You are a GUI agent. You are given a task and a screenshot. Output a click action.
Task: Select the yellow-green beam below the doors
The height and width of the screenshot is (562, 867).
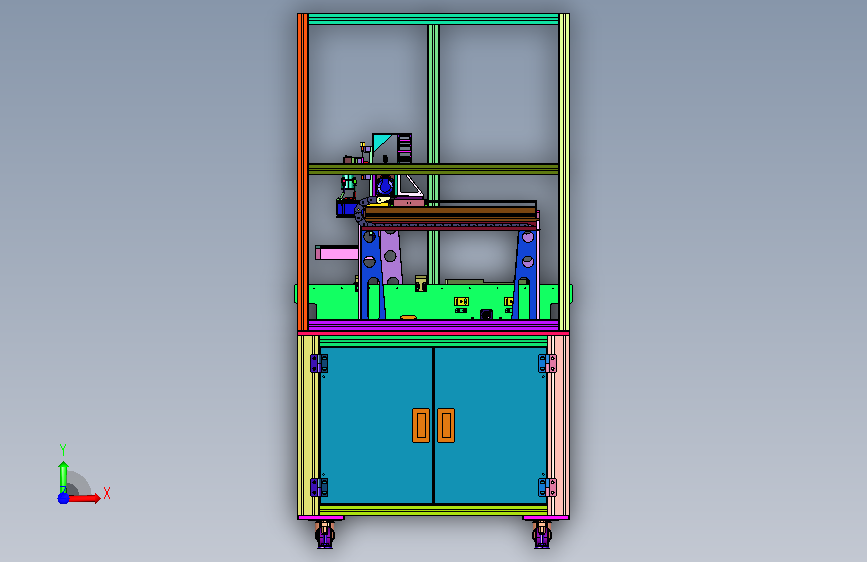point(433,509)
